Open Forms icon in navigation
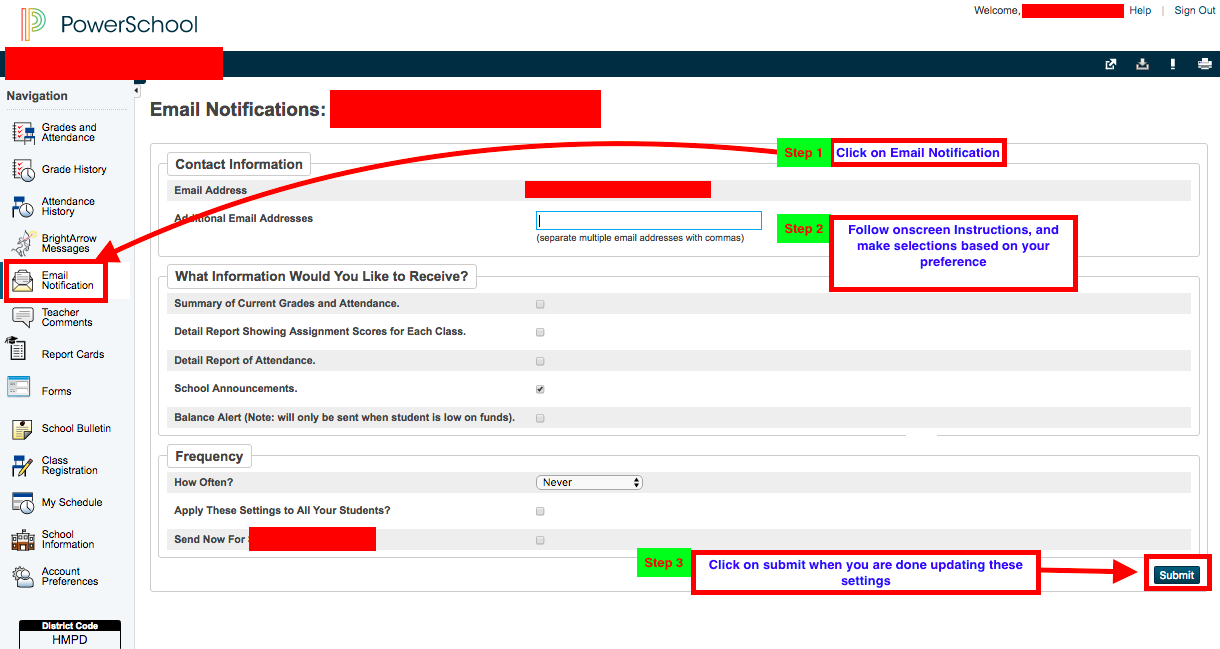Image resolution: width=1220 pixels, height=649 pixels. point(19,387)
